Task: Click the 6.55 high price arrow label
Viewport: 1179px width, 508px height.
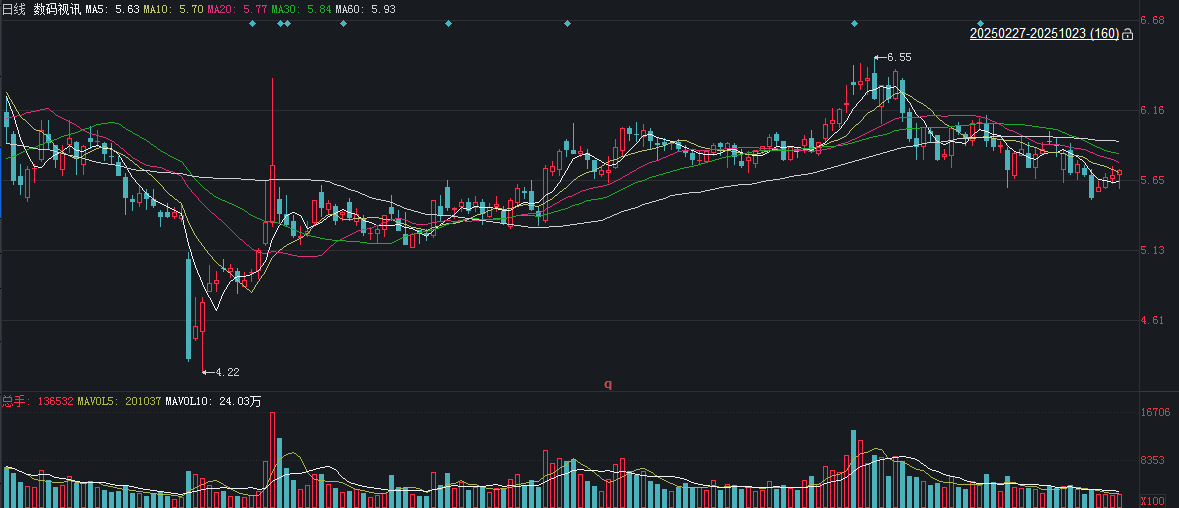Action: (897, 57)
